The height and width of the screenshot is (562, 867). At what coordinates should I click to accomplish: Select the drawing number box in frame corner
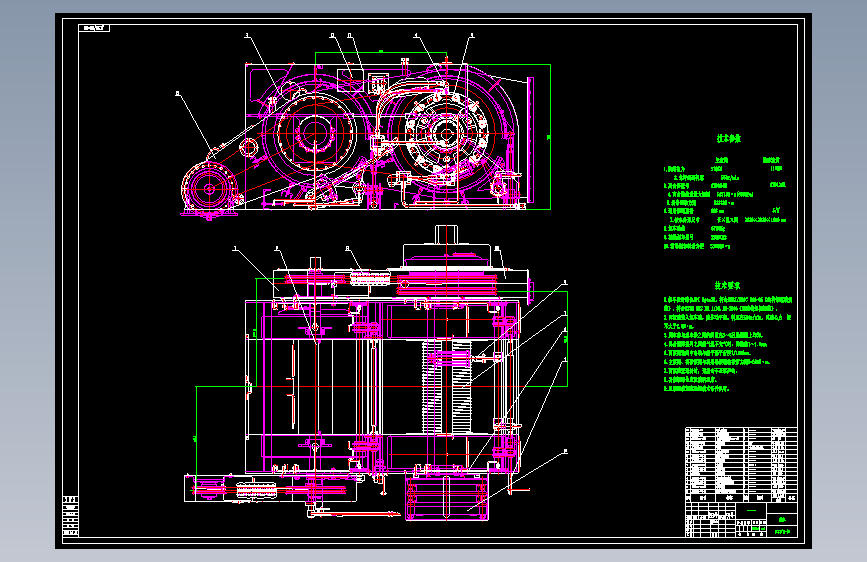click(x=95, y=28)
